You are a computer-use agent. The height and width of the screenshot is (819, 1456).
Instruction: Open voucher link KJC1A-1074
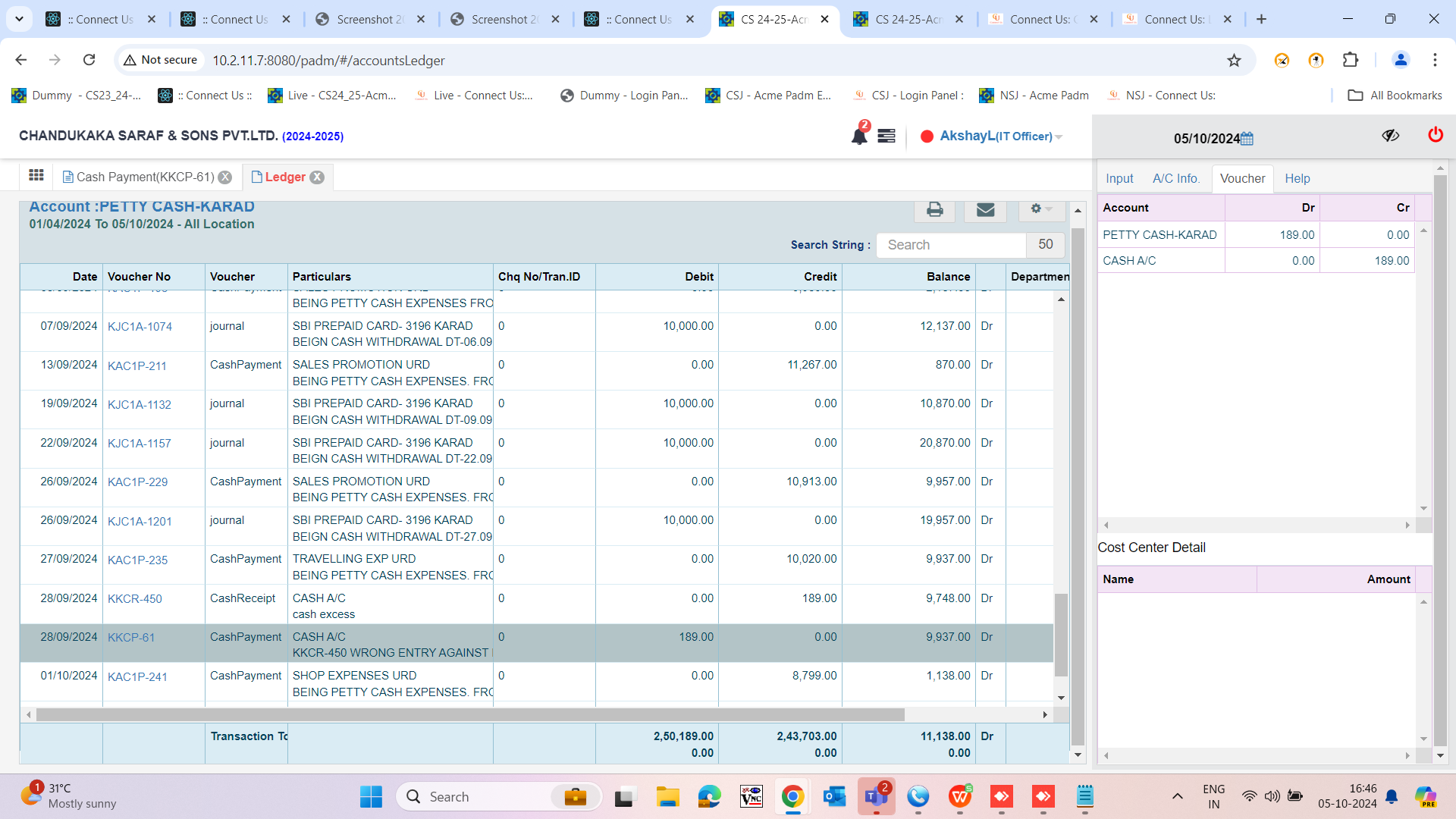coord(140,327)
